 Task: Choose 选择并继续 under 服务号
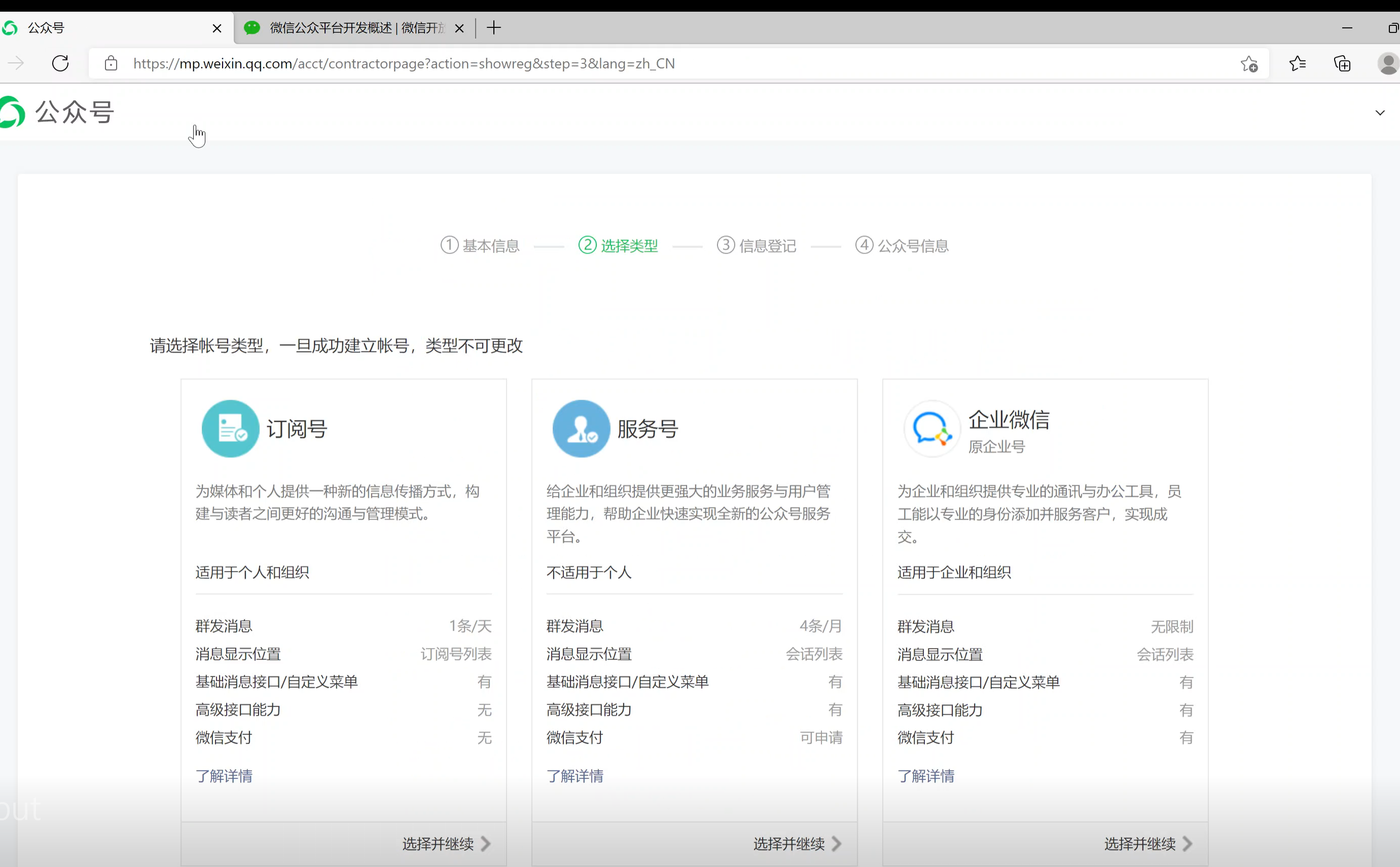click(798, 844)
